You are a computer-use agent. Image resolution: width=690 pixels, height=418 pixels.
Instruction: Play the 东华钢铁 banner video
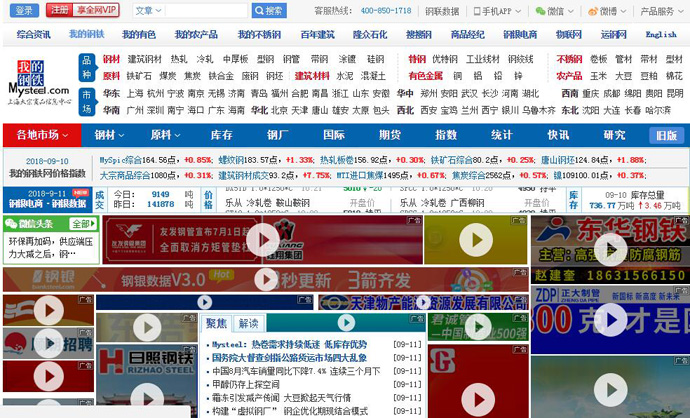click(x=610, y=246)
